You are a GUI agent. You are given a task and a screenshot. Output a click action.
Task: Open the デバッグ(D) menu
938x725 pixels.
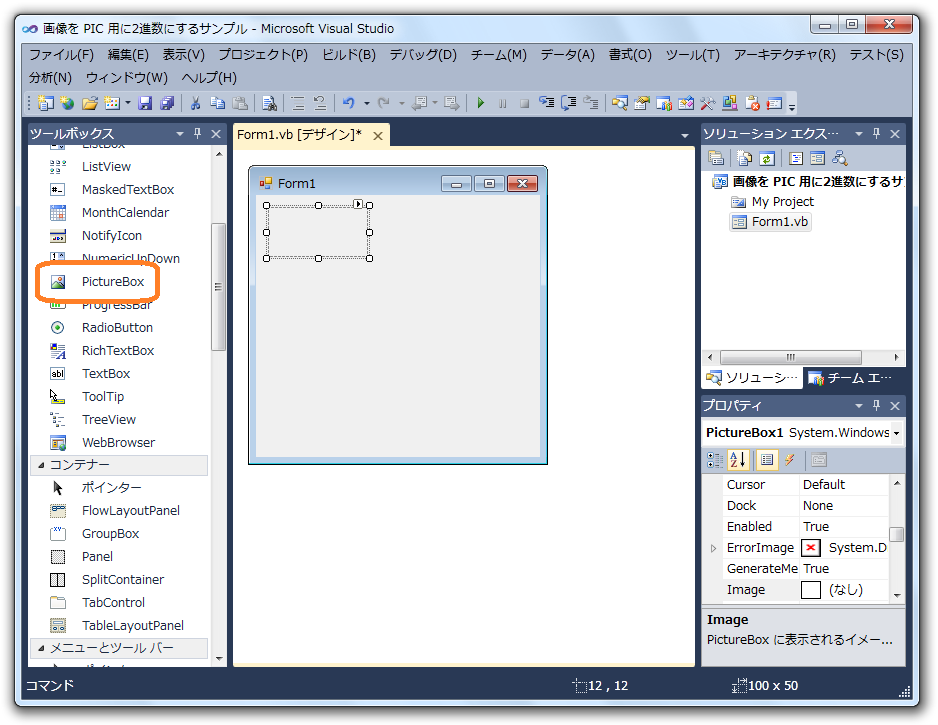423,55
